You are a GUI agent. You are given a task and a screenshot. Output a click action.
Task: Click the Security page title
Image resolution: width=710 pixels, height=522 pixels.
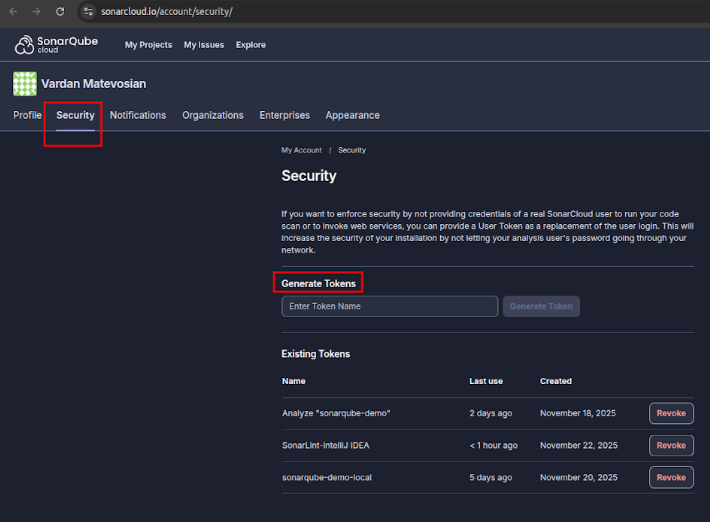(309, 176)
